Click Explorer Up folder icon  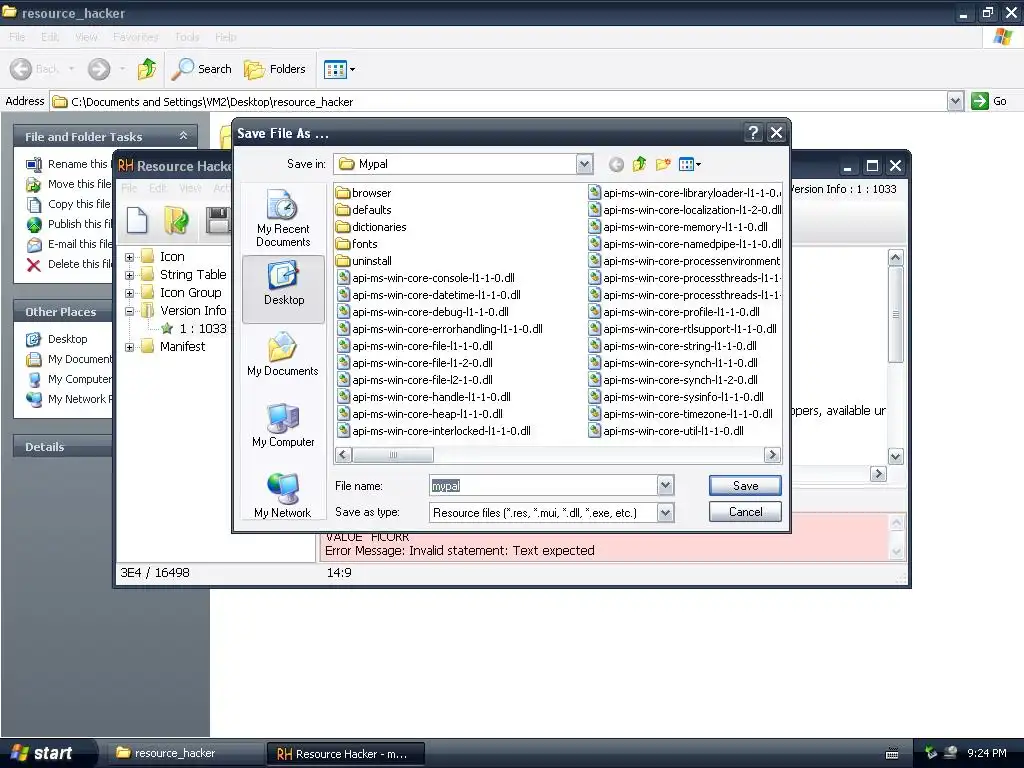[147, 69]
